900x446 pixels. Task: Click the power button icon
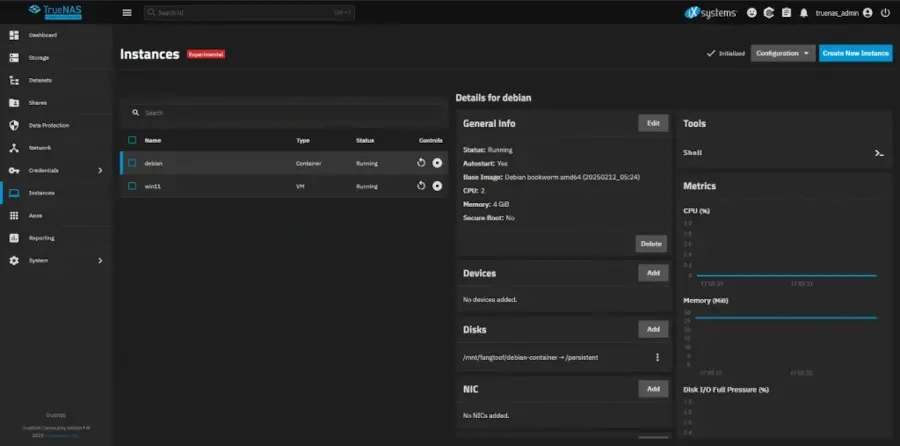(x=885, y=13)
